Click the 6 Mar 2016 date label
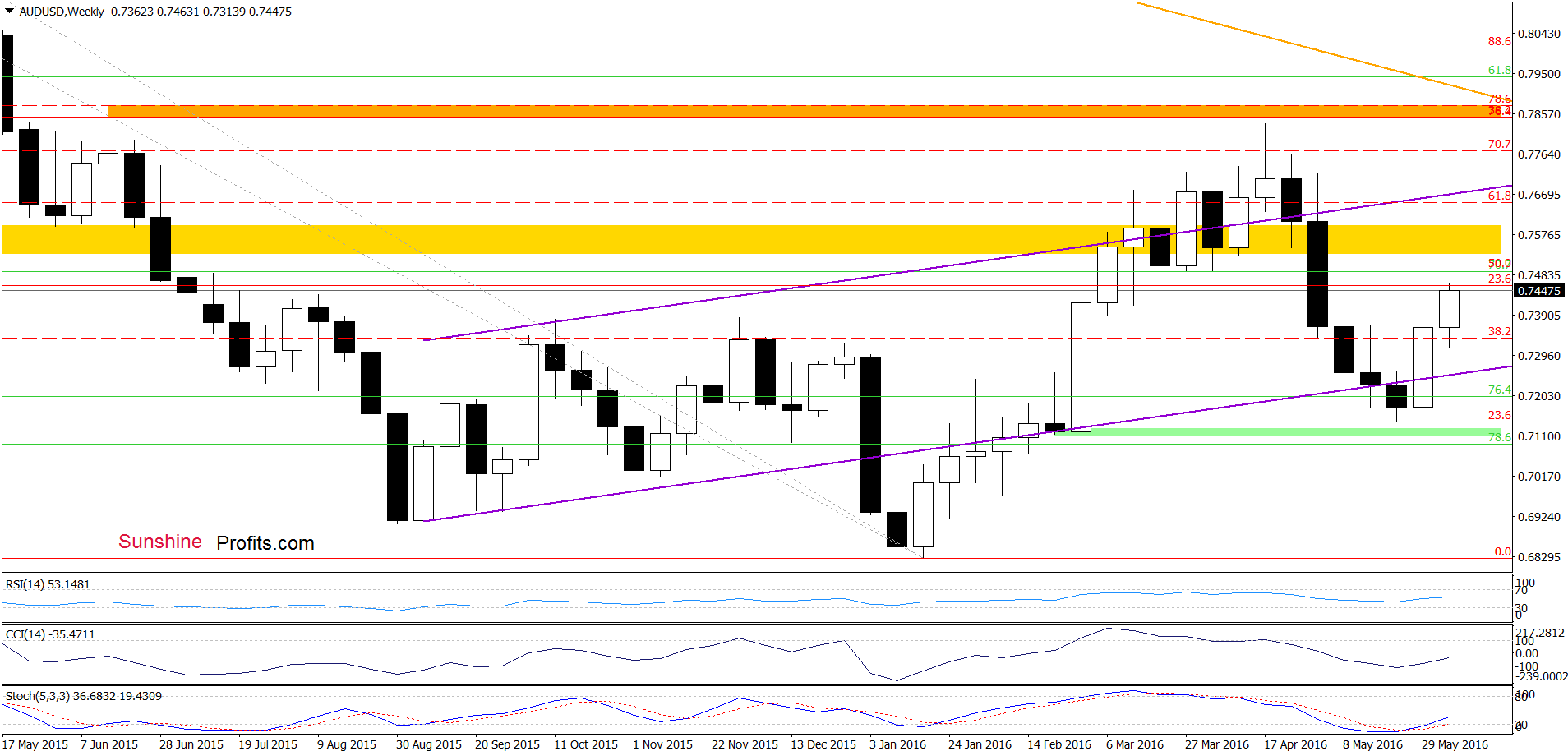Viewport: 1568px width, 756px height. click(x=1135, y=744)
